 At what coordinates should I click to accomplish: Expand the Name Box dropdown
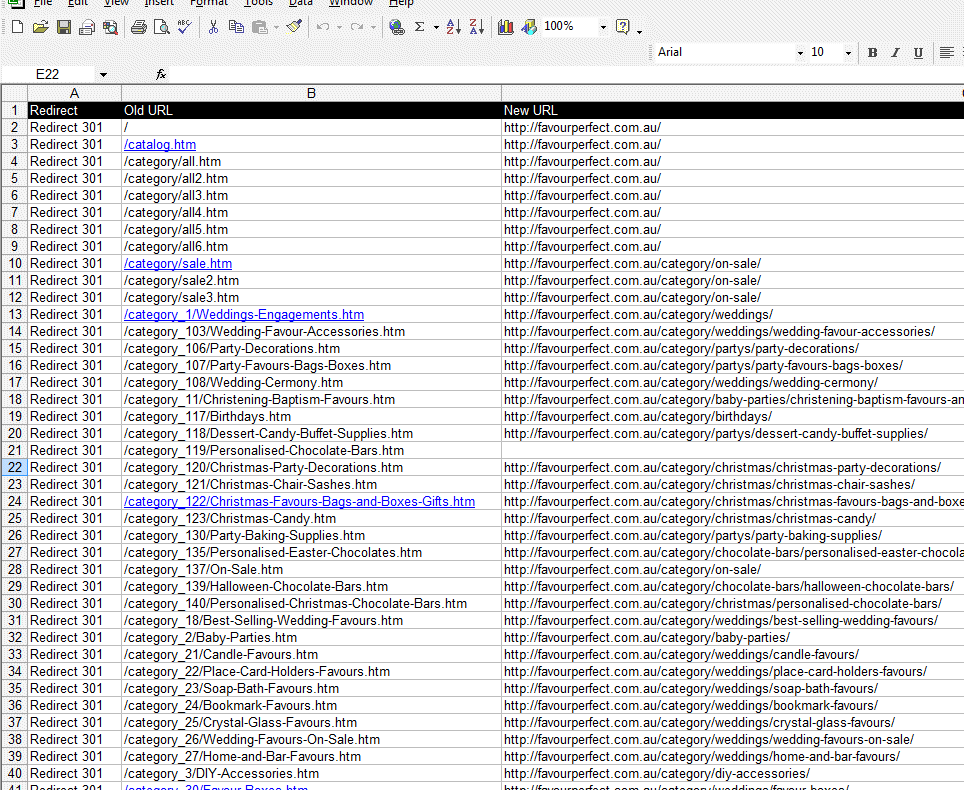103,74
